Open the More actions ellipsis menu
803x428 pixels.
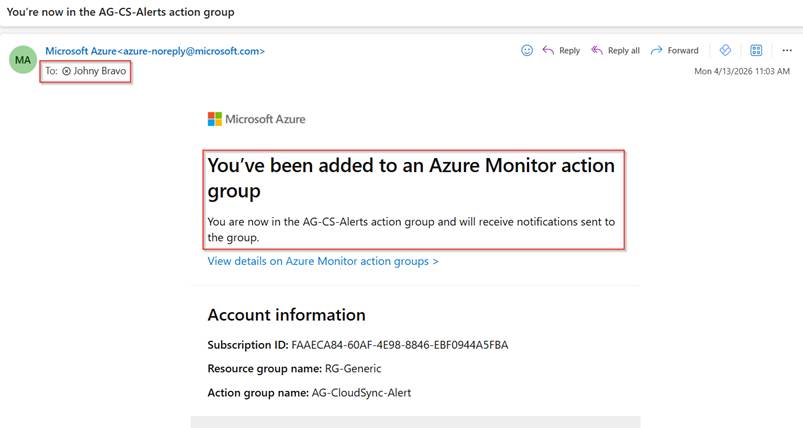tap(787, 50)
